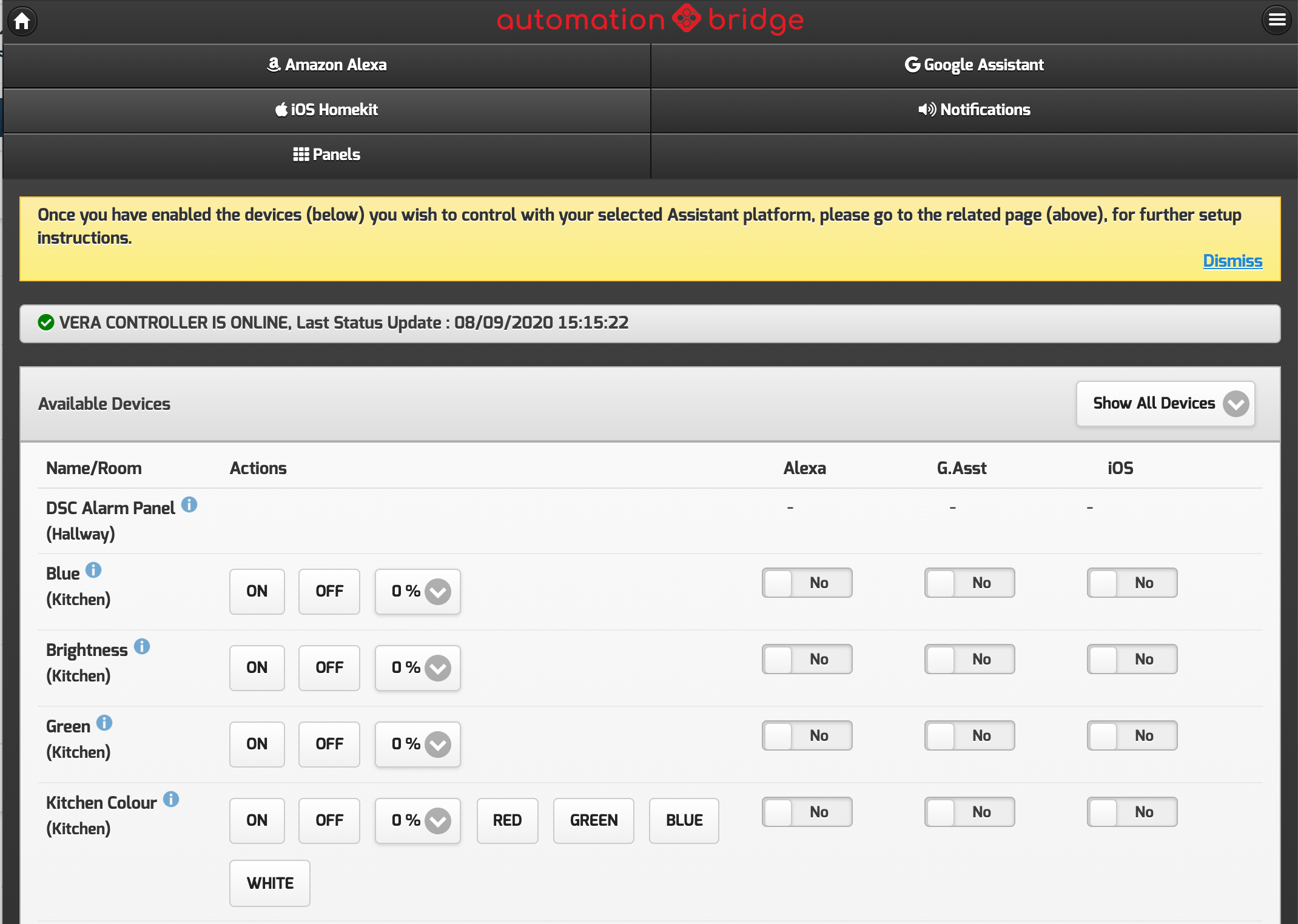Click the automation bridge logo

tap(650, 19)
